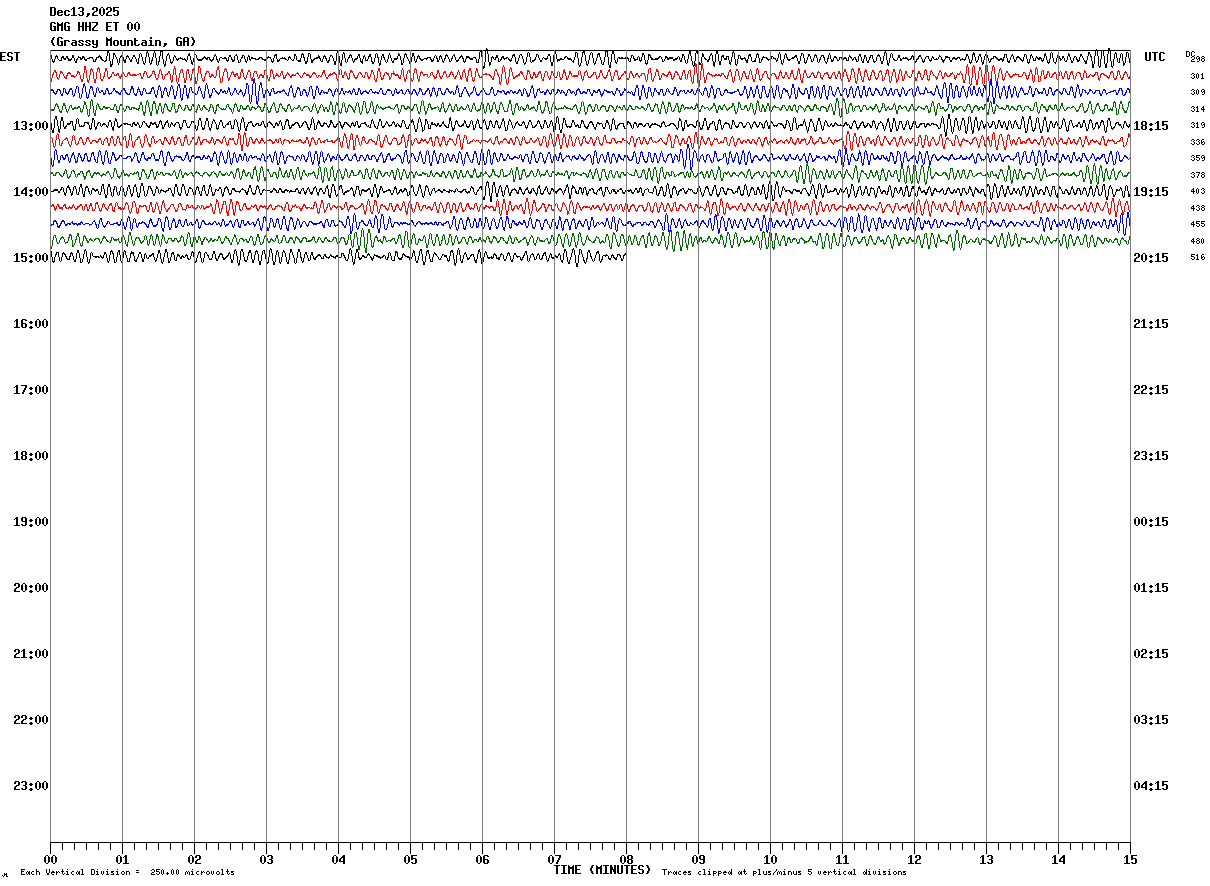
Task: Click the 23:15 UTC row label
Action: [x=1150, y=456]
